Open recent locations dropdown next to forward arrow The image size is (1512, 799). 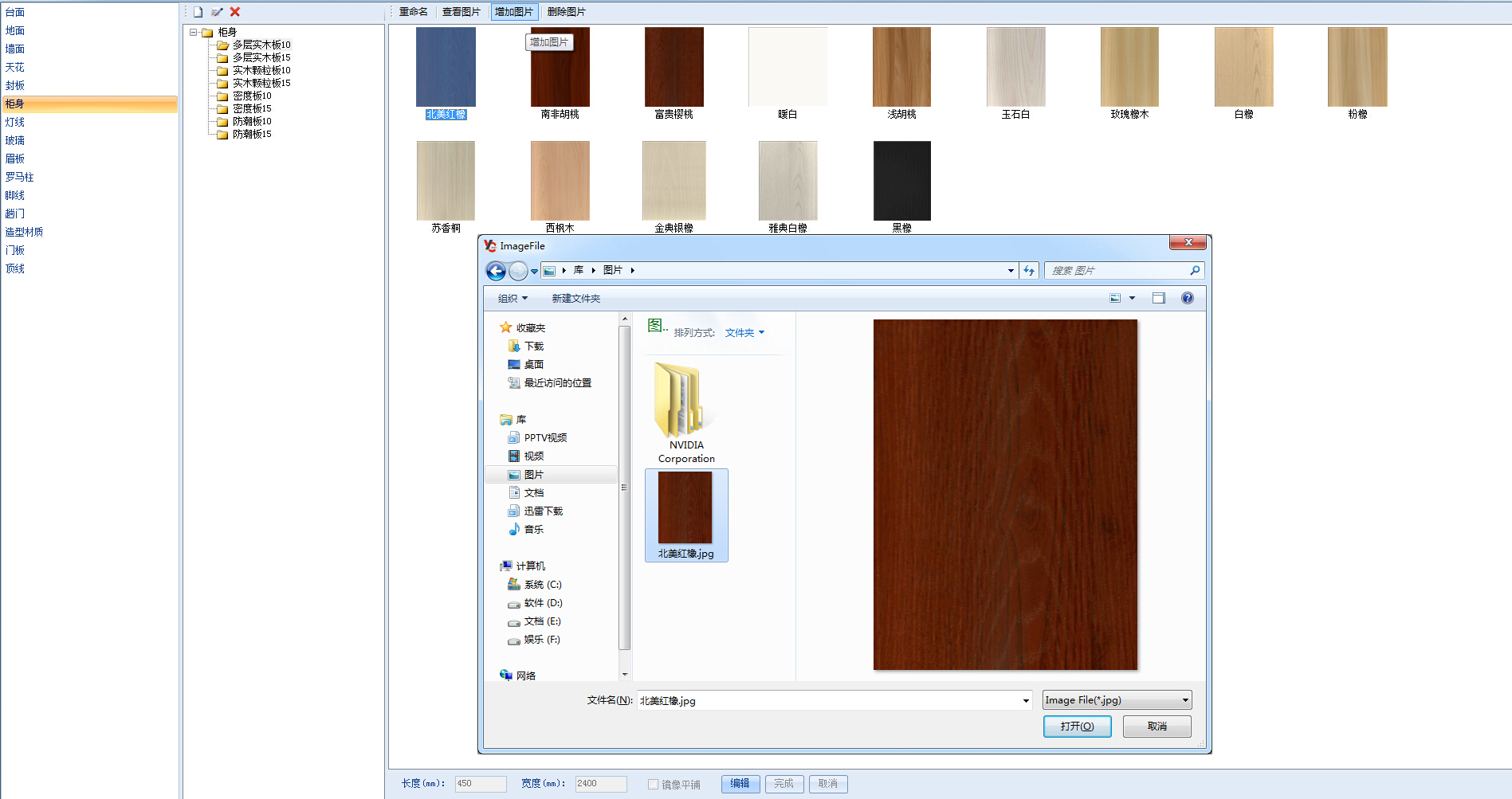pyautogui.click(x=534, y=272)
